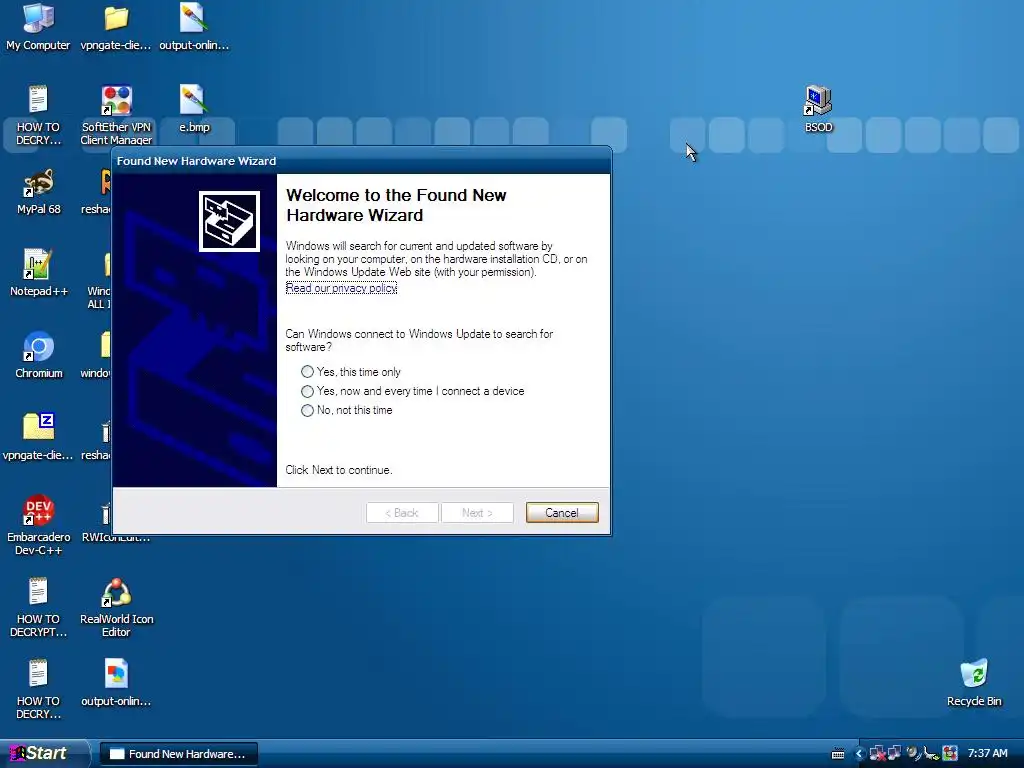Click the Back button in the wizard
The height and width of the screenshot is (768, 1024).
pos(402,513)
